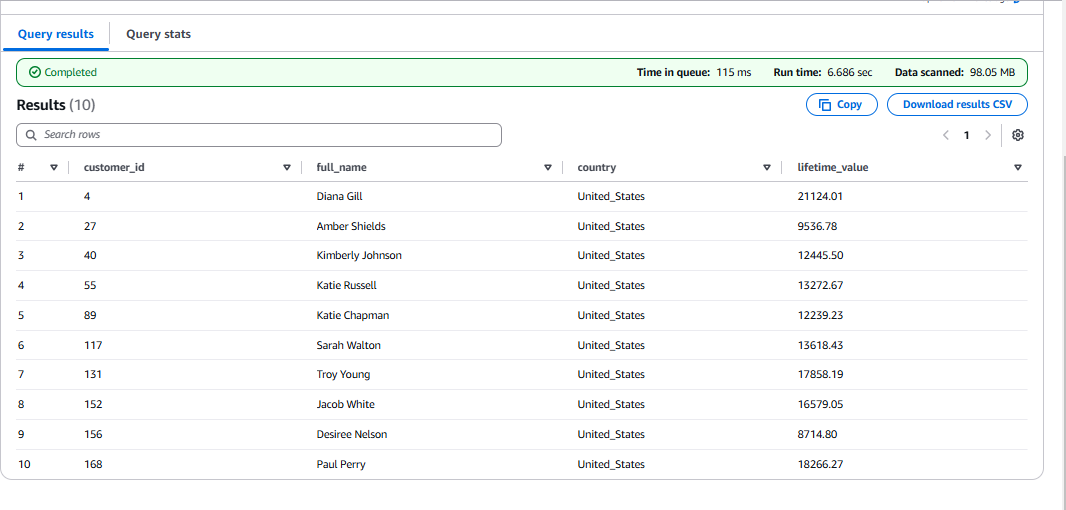Image resolution: width=1066 pixels, height=510 pixels.
Task: Sort results by lifetime_value column arrow
Action: (1017, 168)
